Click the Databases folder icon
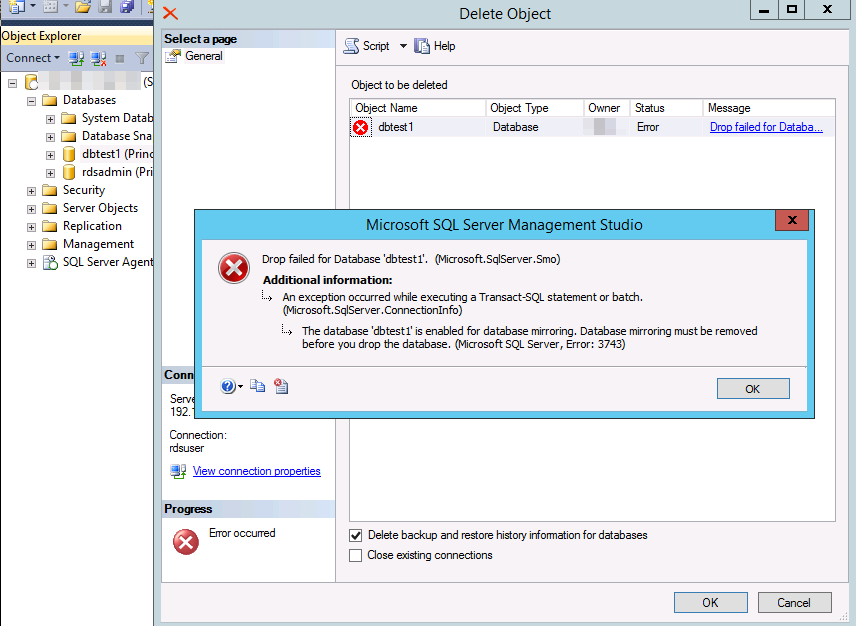 coord(50,100)
